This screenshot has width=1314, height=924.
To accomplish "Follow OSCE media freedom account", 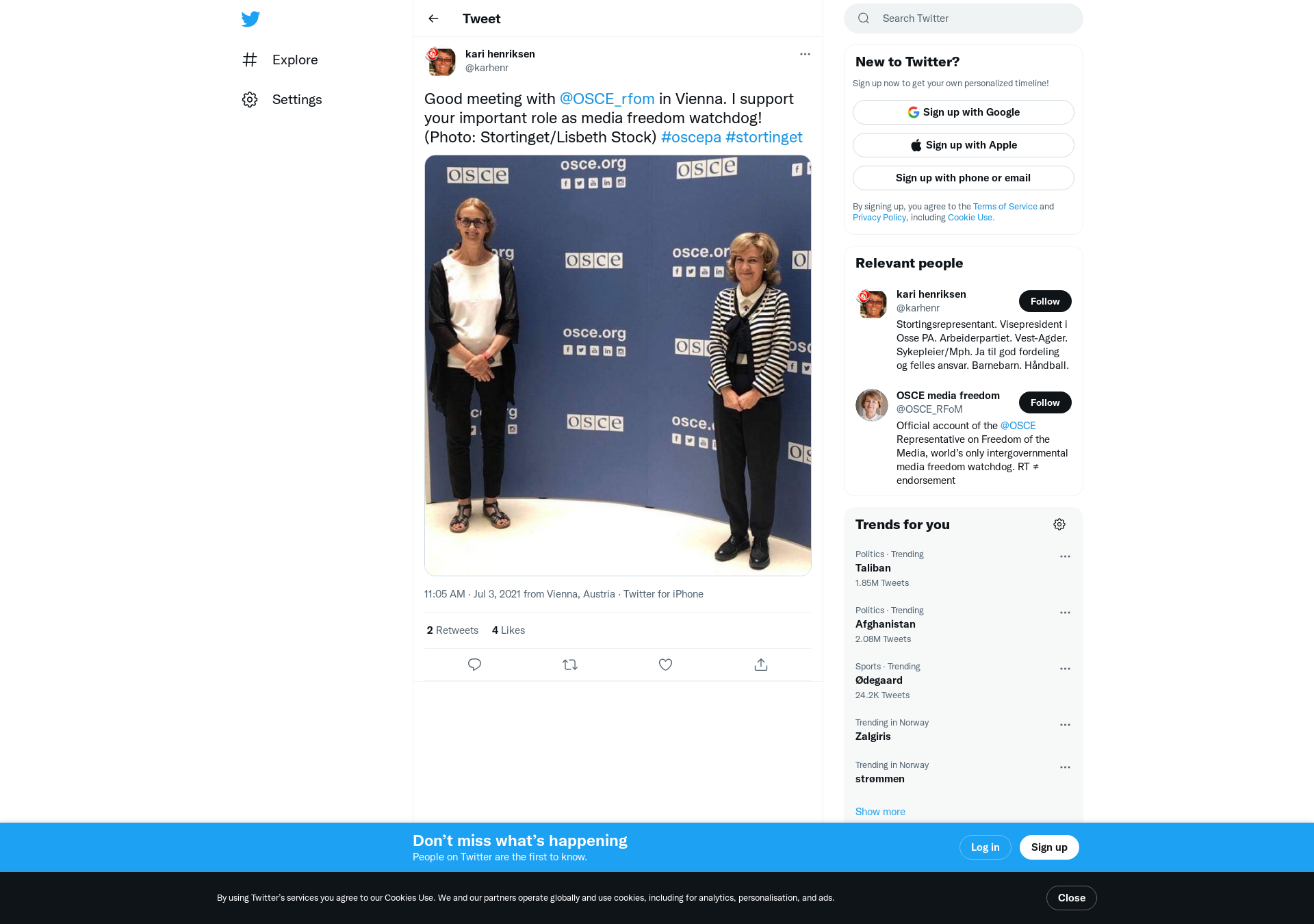I will (x=1045, y=402).
